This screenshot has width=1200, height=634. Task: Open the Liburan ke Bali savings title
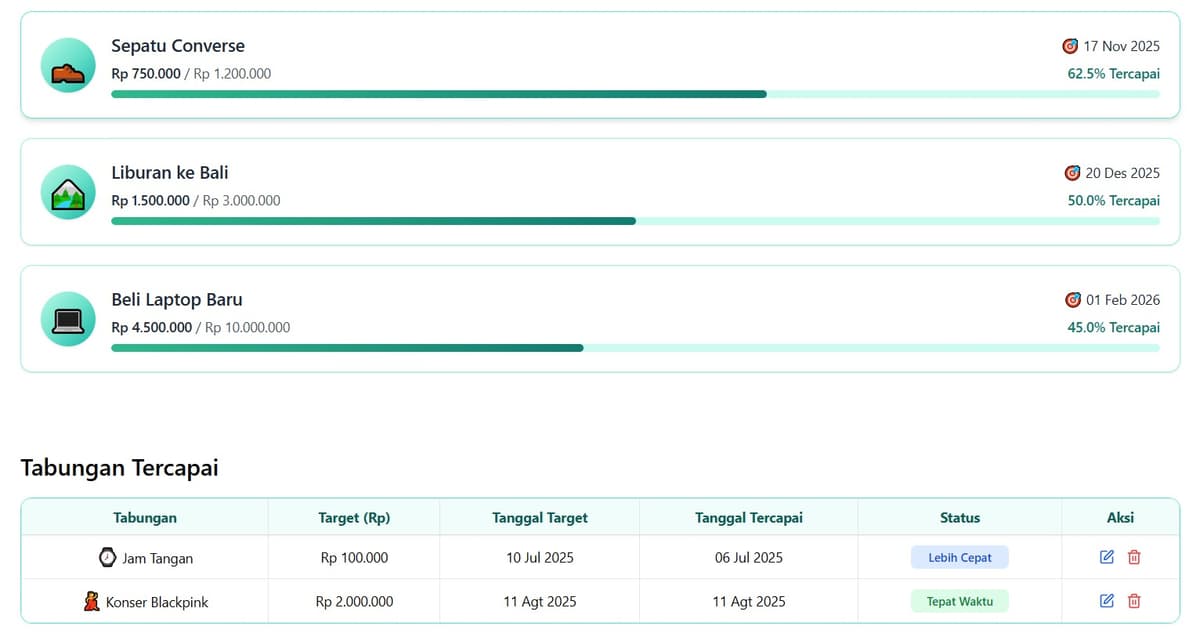tap(170, 172)
